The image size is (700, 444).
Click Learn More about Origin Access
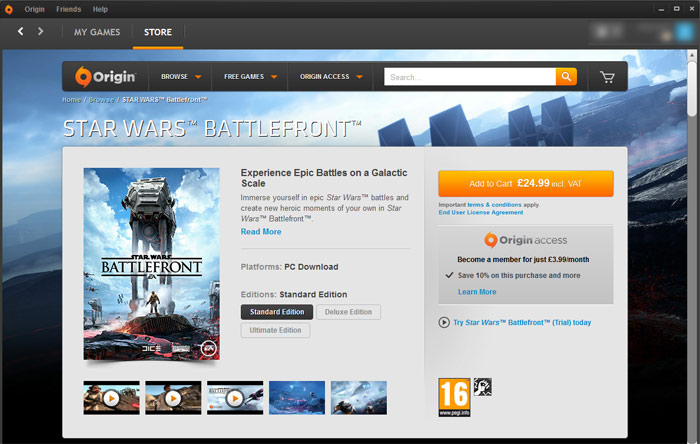click(x=477, y=292)
